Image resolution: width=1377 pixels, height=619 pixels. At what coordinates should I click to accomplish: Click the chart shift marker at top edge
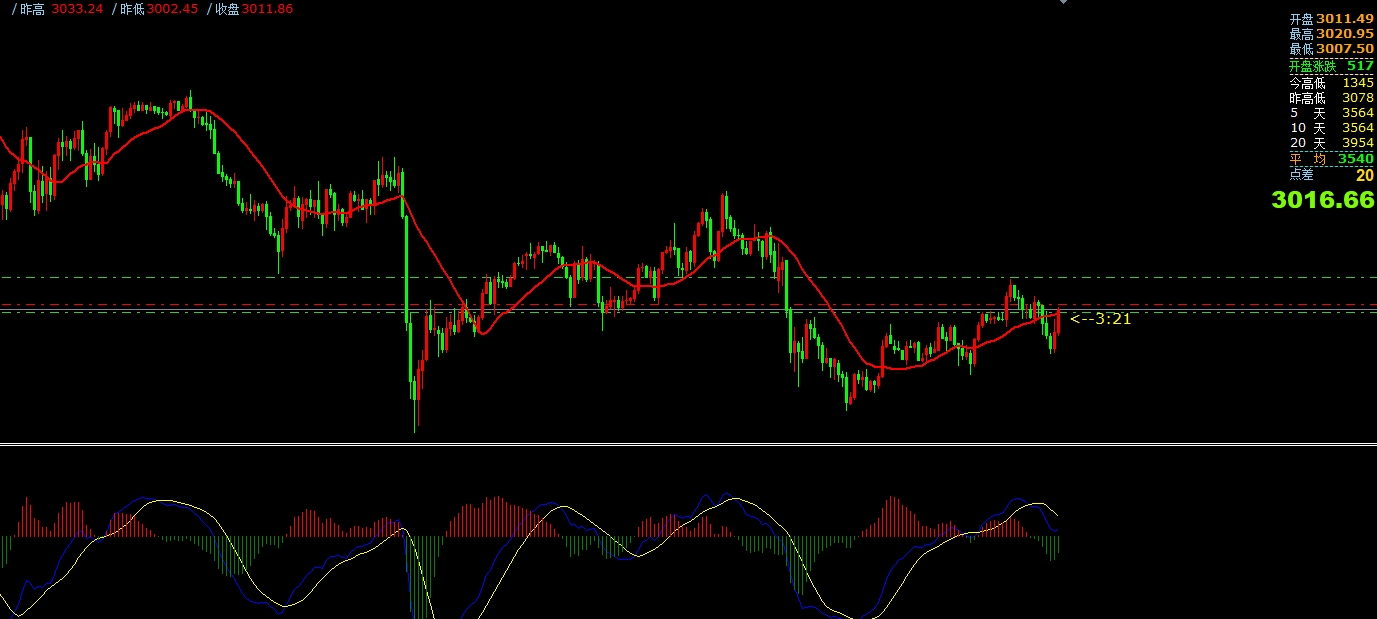click(x=1063, y=2)
